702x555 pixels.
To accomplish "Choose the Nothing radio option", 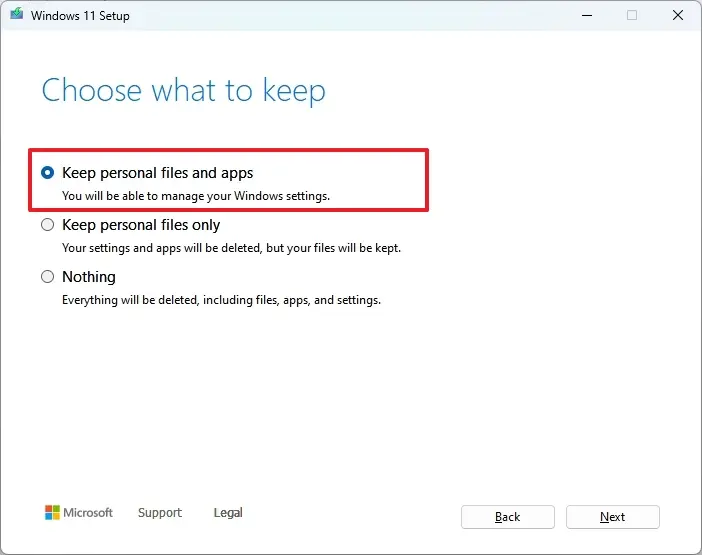I will tap(47, 277).
